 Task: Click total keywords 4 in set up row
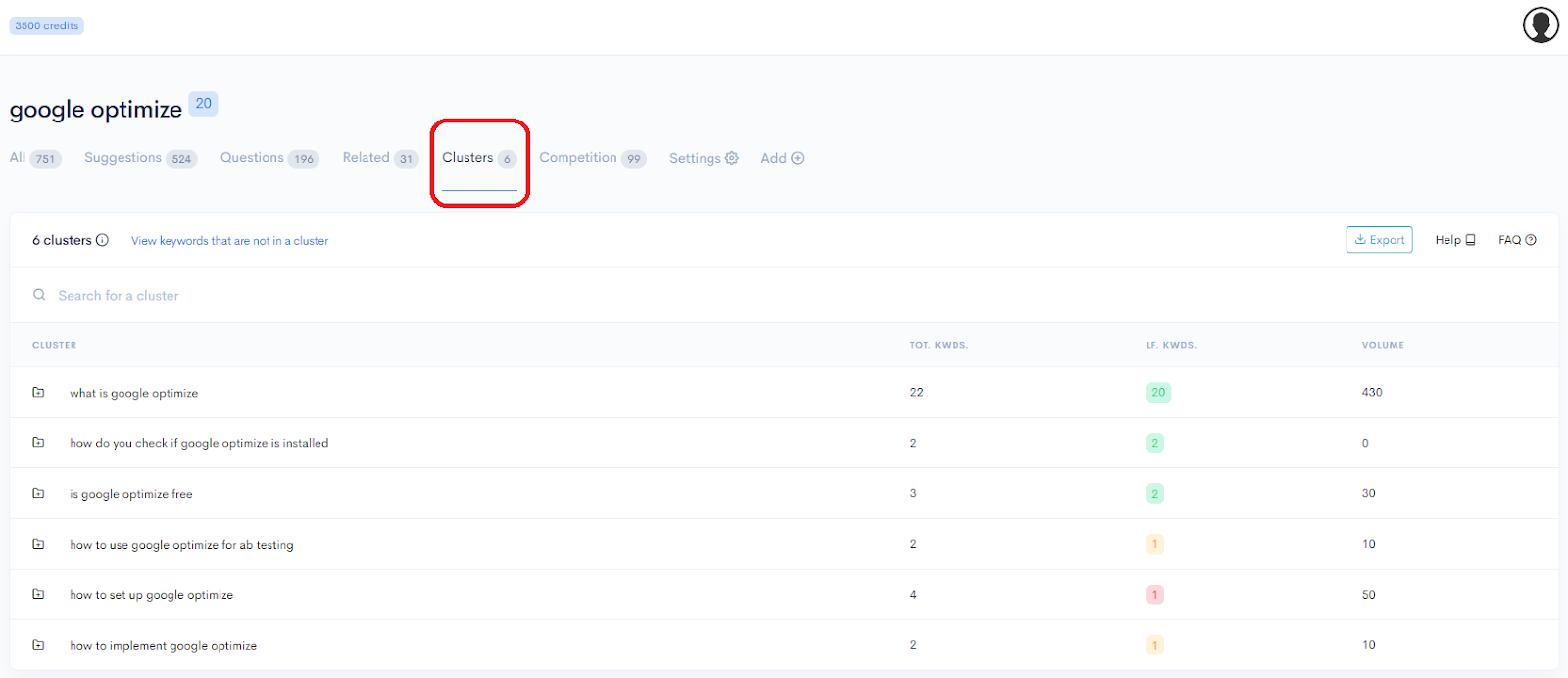tap(913, 594)
